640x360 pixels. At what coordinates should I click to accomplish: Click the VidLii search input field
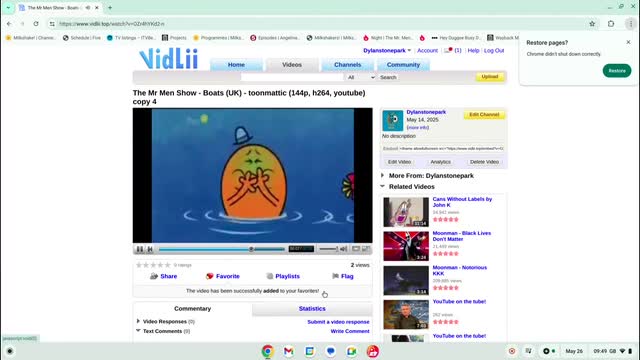292,77
